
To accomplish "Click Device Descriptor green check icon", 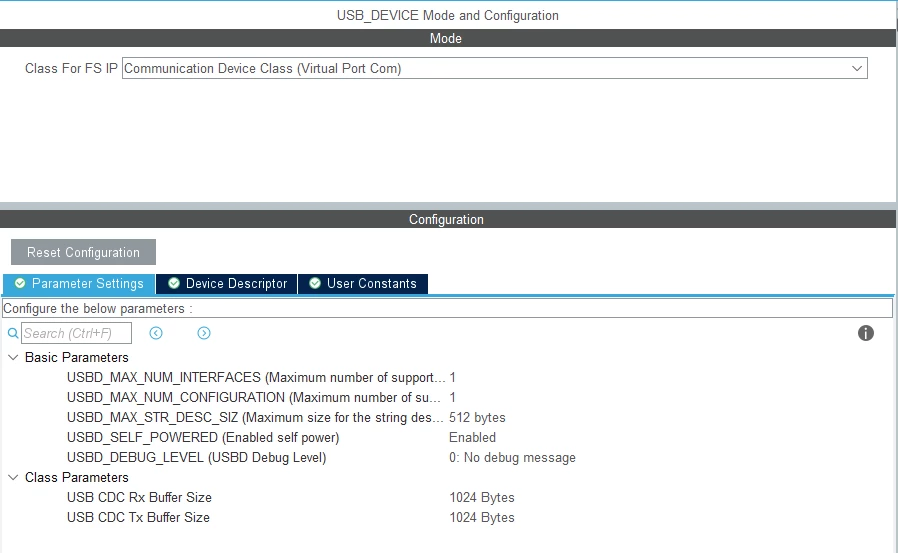I will [174, 283].
